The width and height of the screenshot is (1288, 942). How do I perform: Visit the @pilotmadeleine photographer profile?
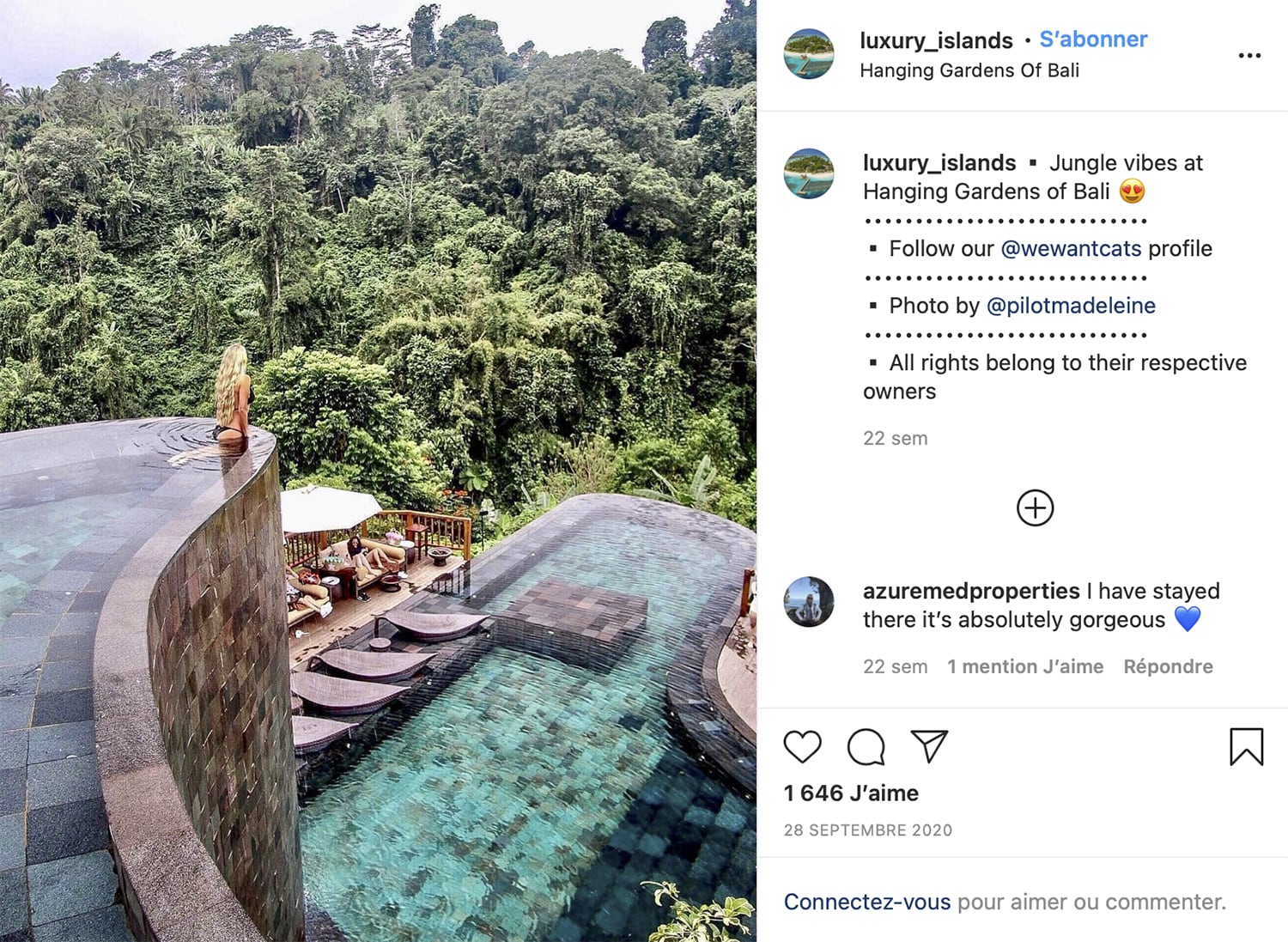point(1071,306)
